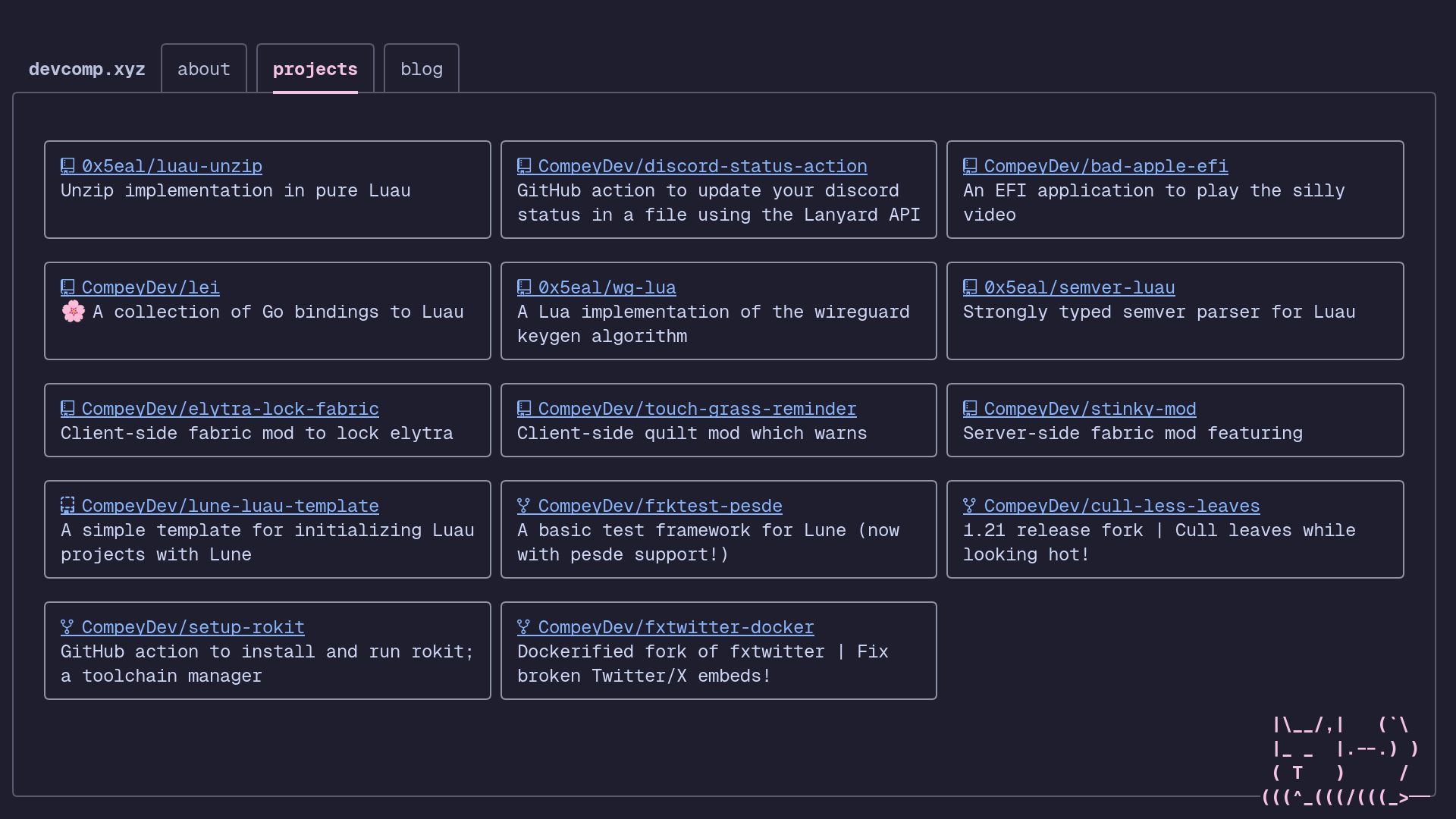Click the repo icon beside CompeyDev/discord-status-action

524,165
